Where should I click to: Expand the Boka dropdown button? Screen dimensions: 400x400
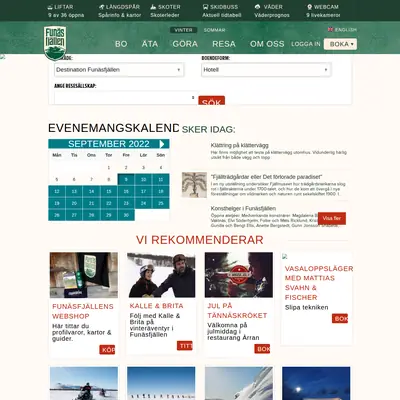(340, 44)
